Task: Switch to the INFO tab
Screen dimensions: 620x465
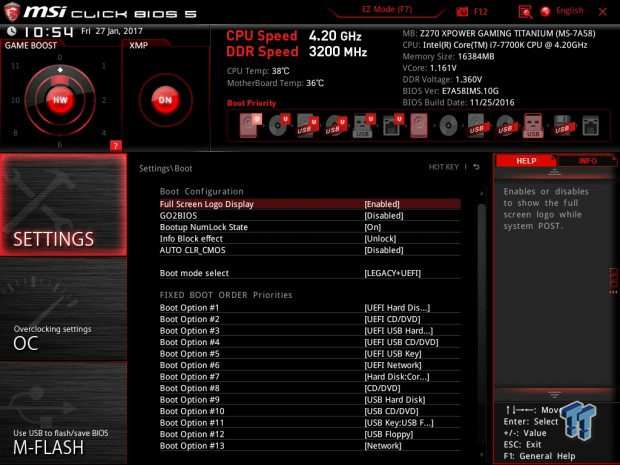Action: pos(588,161)
